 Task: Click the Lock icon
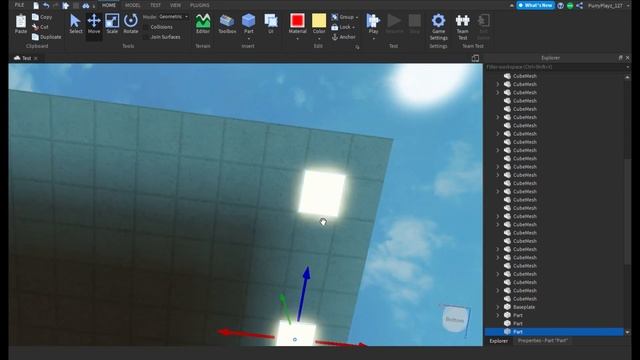pyautogui.click(x=335, y=27)
